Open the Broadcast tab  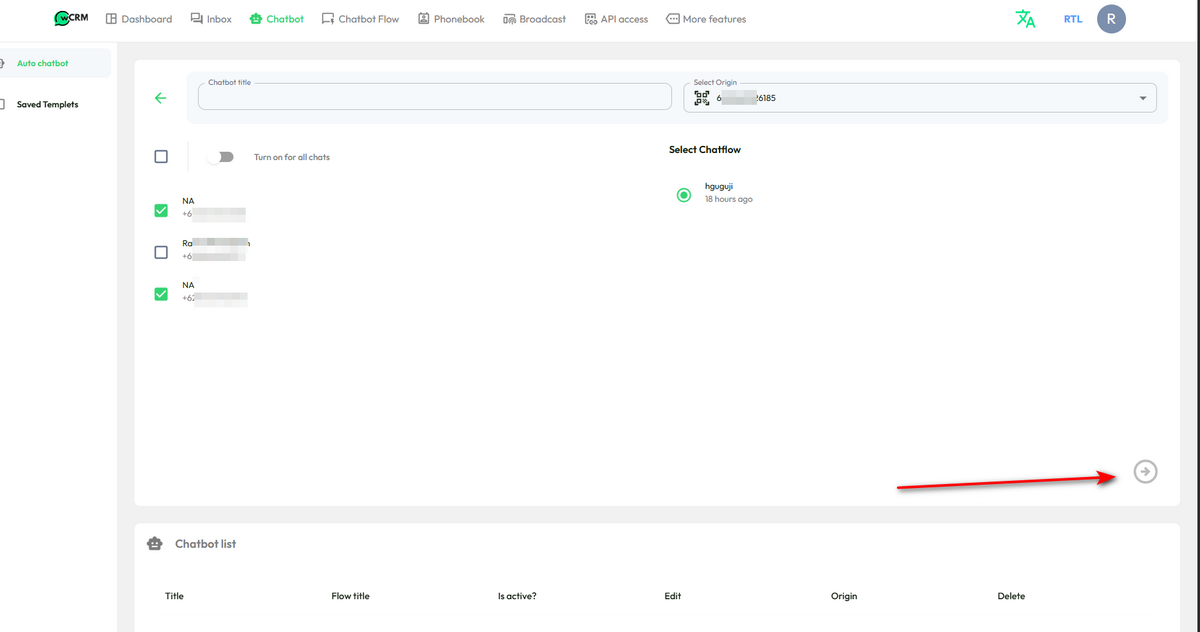pos(535,19)
